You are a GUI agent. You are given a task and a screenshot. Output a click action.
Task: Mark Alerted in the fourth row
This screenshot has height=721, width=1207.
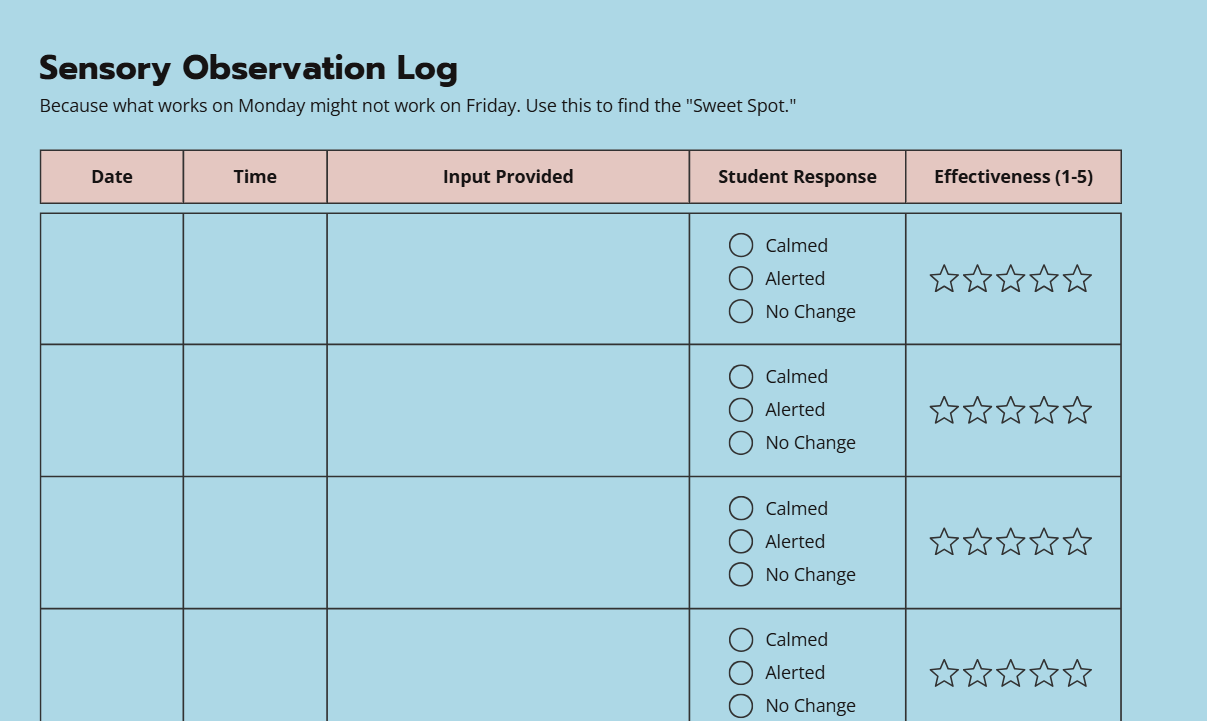[741, 672]
